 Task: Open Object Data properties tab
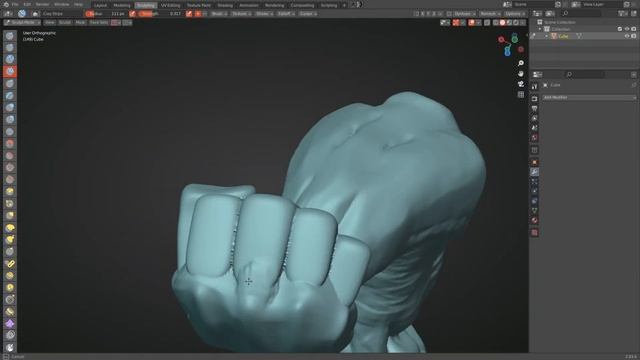coord(534,211)
